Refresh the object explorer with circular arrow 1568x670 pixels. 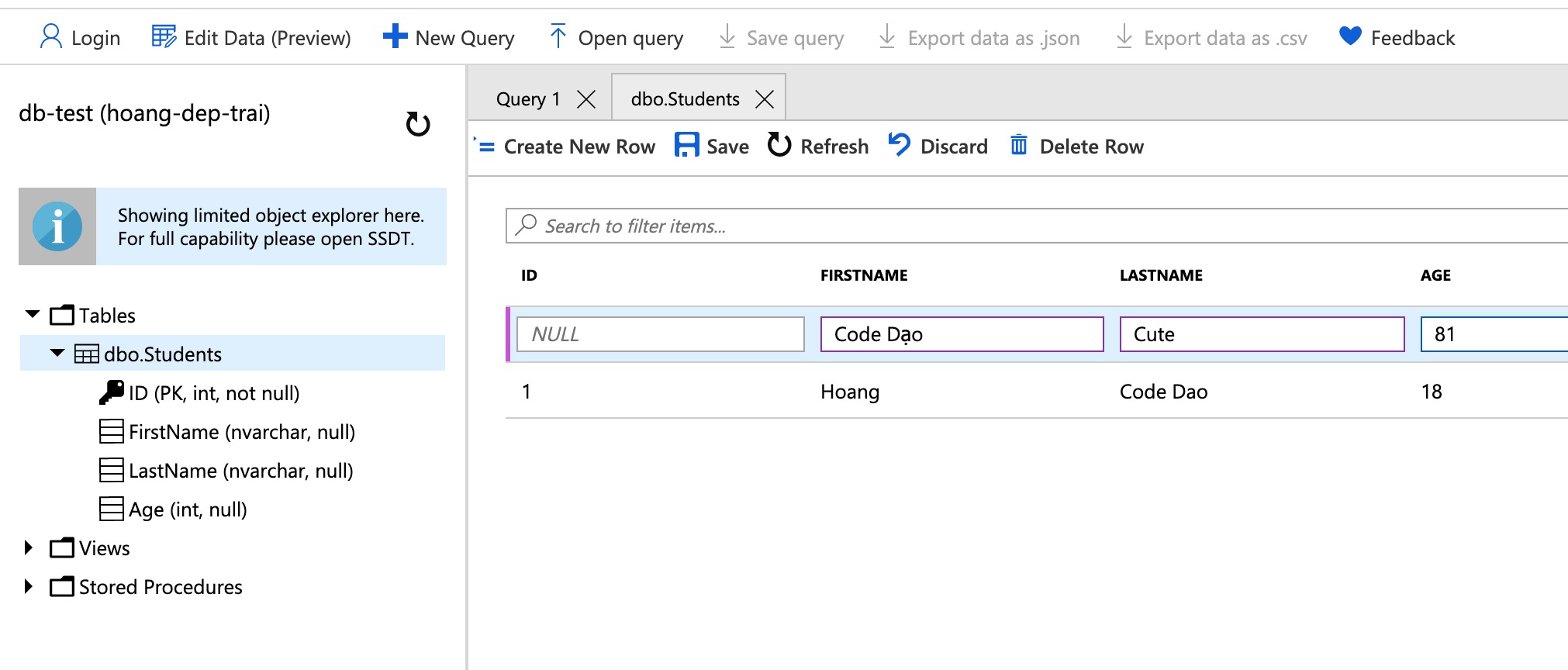[x=418, y=124]
